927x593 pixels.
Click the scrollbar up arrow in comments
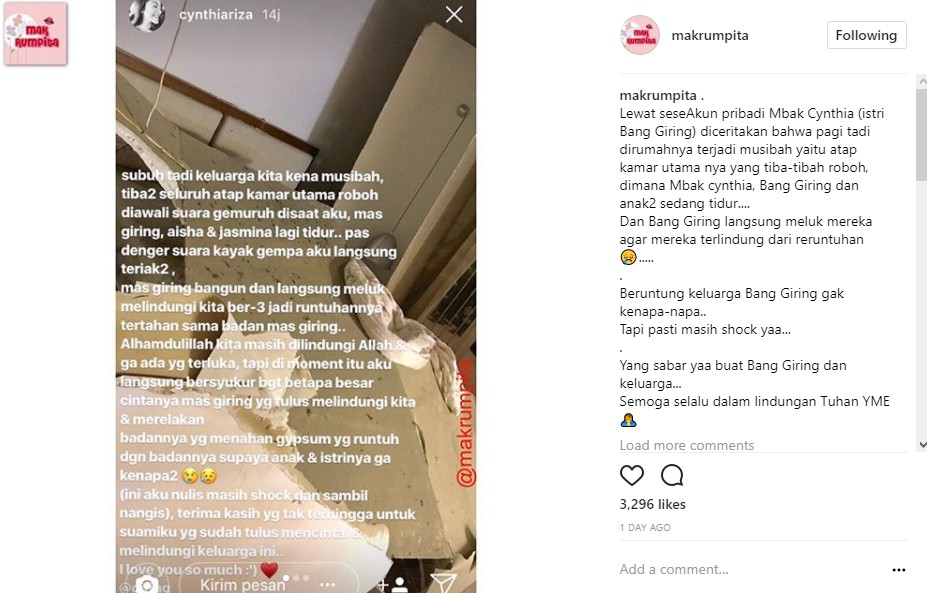922,80
